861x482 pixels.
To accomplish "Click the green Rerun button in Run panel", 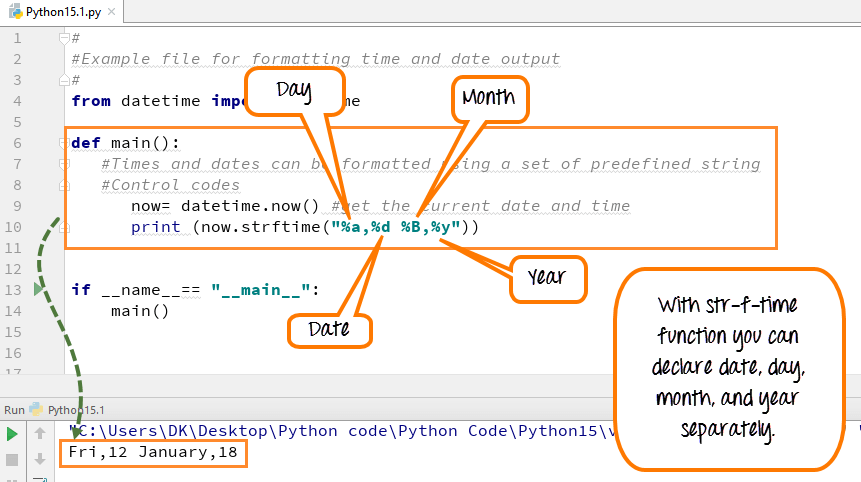I will pos(12,434).
